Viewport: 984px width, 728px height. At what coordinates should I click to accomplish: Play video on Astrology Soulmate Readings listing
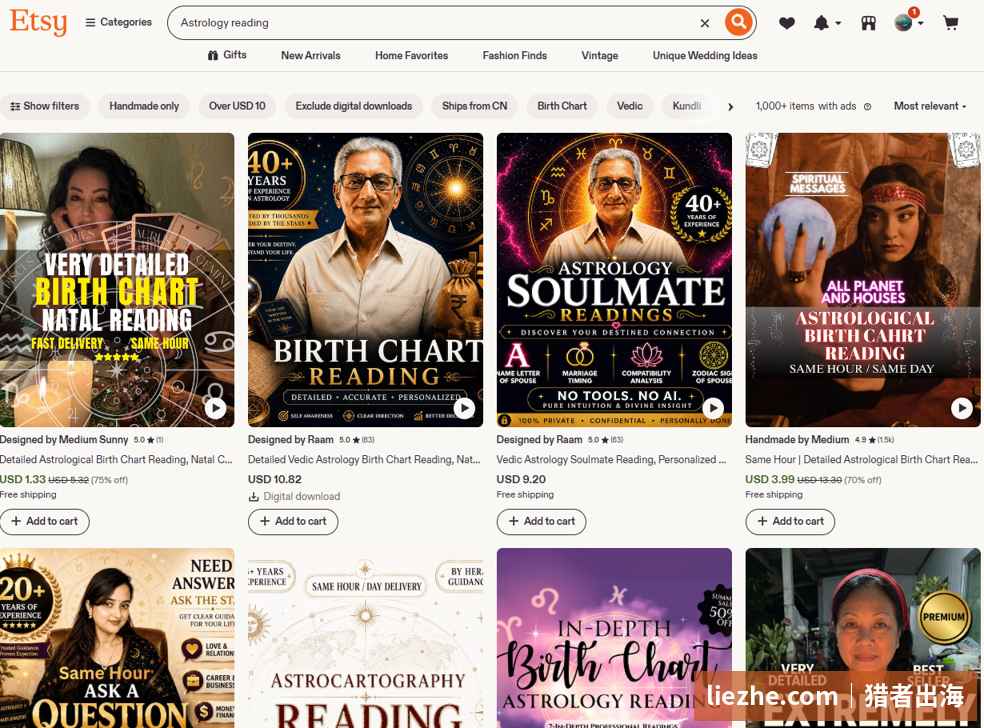(713, 409)
